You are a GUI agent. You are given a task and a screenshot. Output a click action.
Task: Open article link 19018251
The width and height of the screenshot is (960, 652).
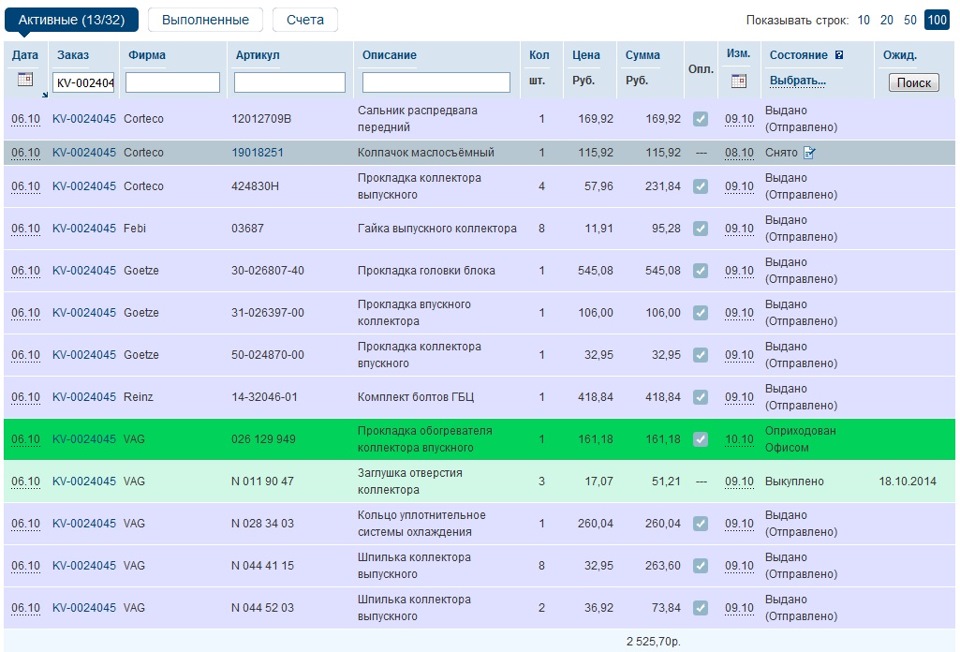click(257, 153)
